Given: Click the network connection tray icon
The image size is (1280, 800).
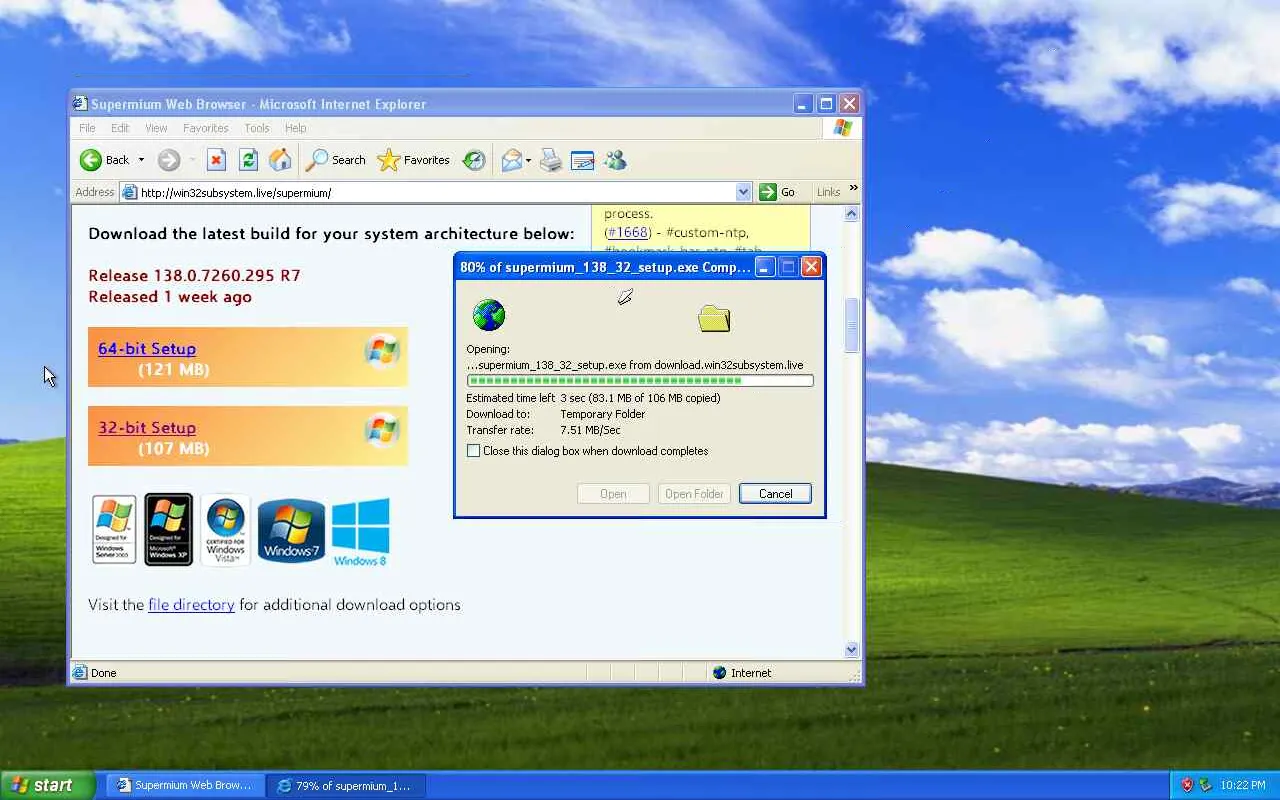Looking at the screenshot, I should tap(1205, 785).
